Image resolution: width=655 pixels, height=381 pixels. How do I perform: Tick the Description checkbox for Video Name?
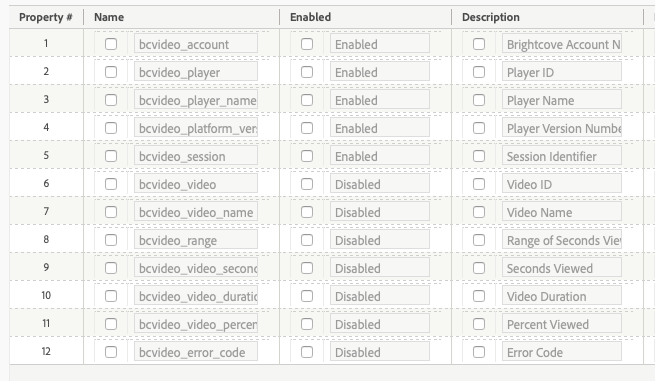coord(479,212)
